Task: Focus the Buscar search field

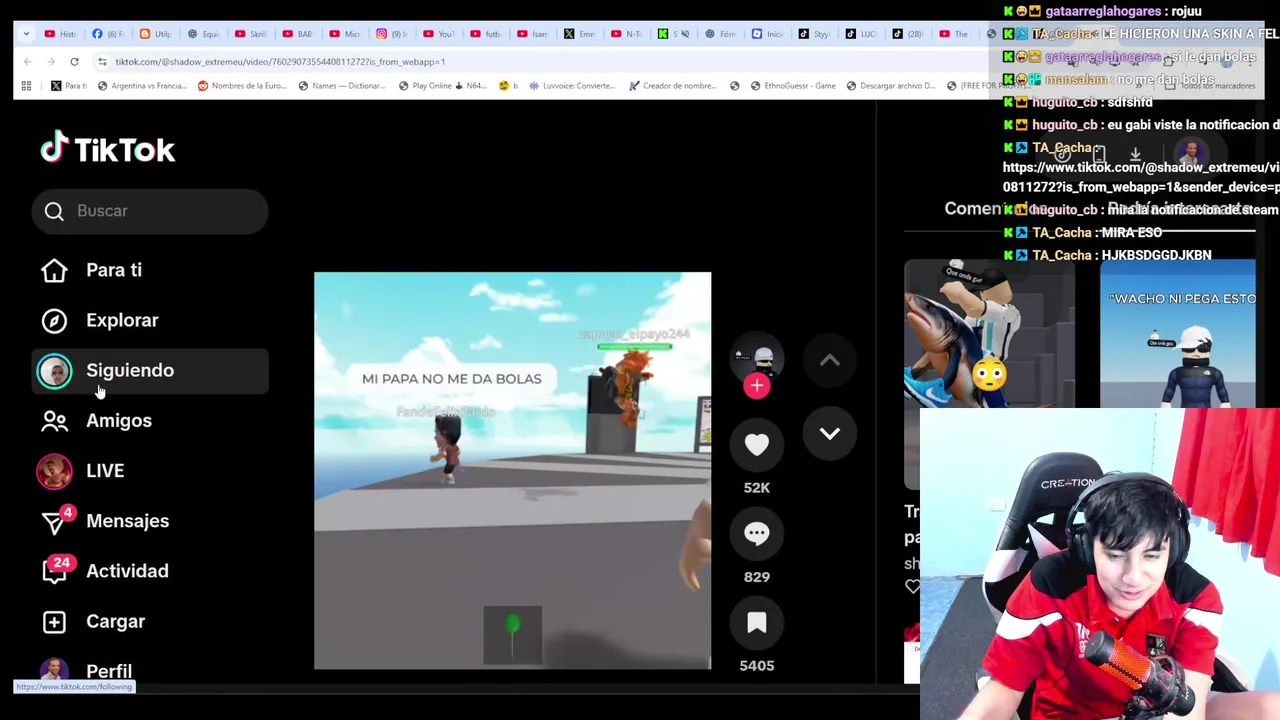Action: (x=150, y=211)
